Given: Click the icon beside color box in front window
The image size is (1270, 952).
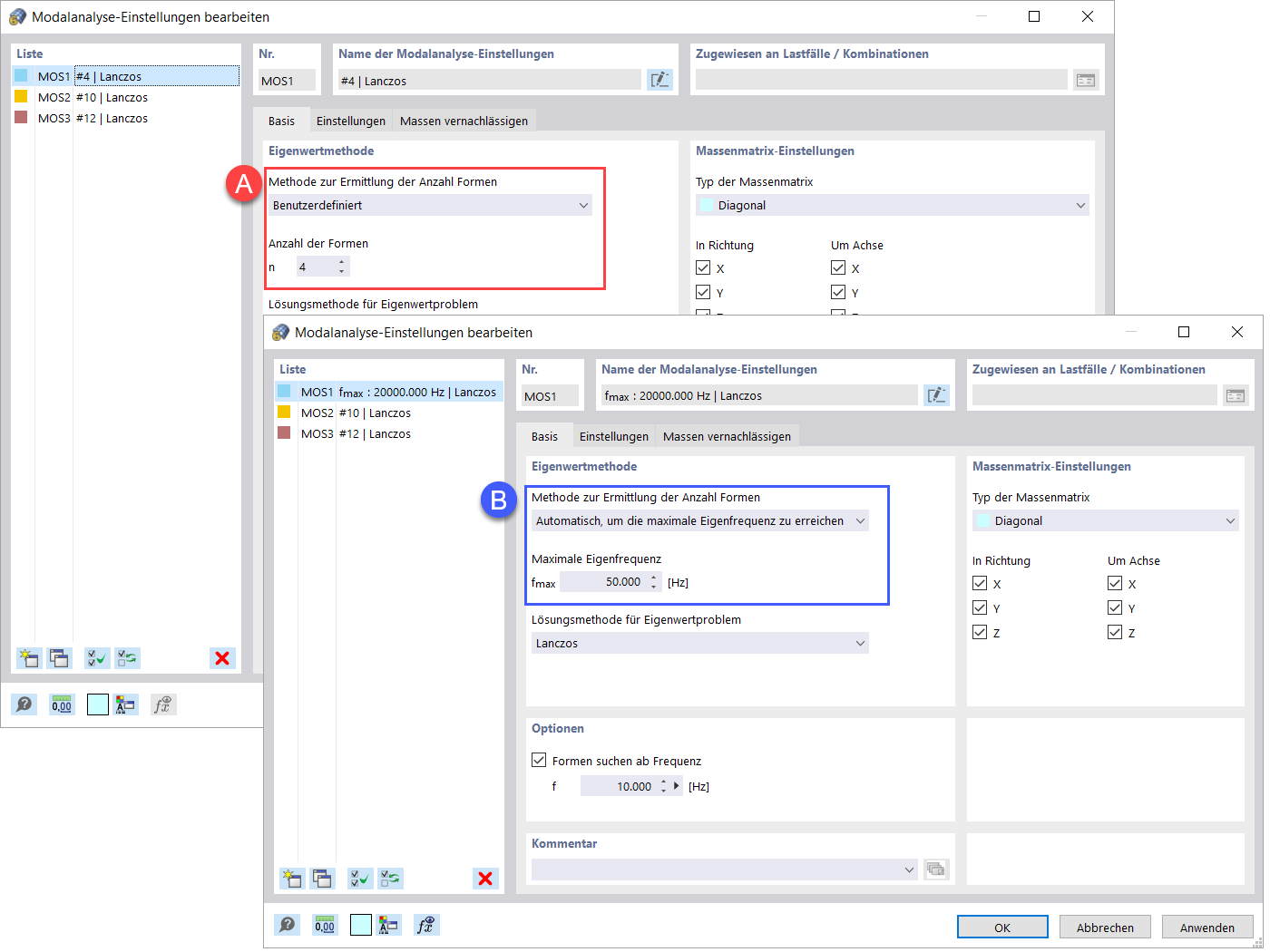Looking at the screenshot, I should pos(388,925).
